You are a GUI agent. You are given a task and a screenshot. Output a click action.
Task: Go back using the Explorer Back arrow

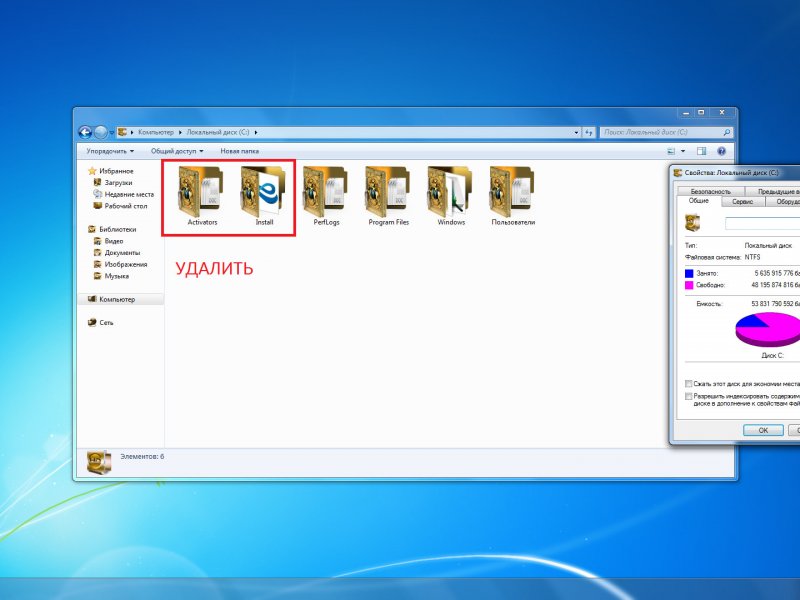pyautogui.click(x=85, y=133)
